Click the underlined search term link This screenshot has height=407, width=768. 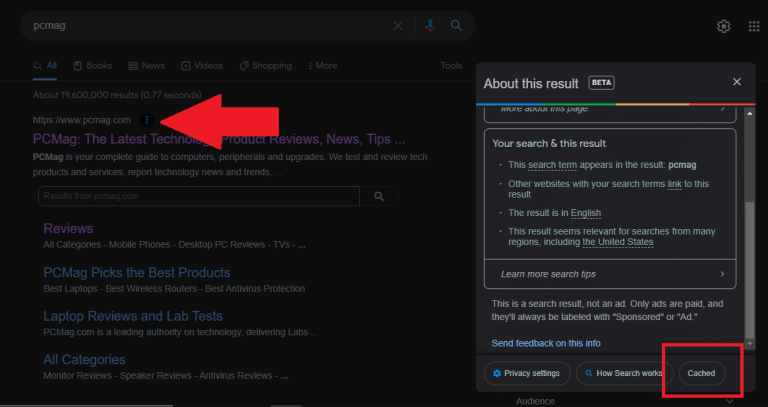pos(552,165)
